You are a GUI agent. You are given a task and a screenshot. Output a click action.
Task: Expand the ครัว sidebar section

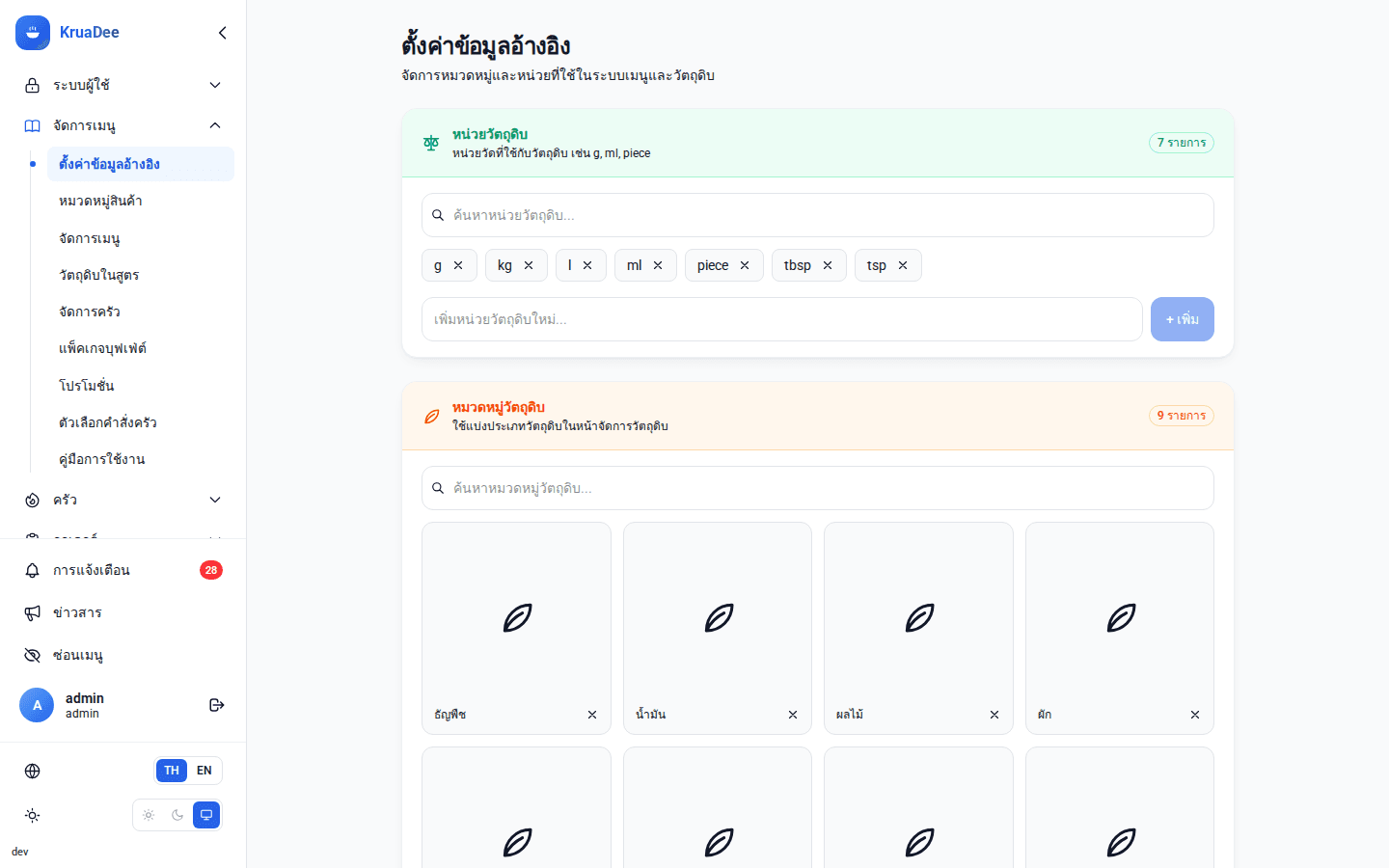click(123, 500)
